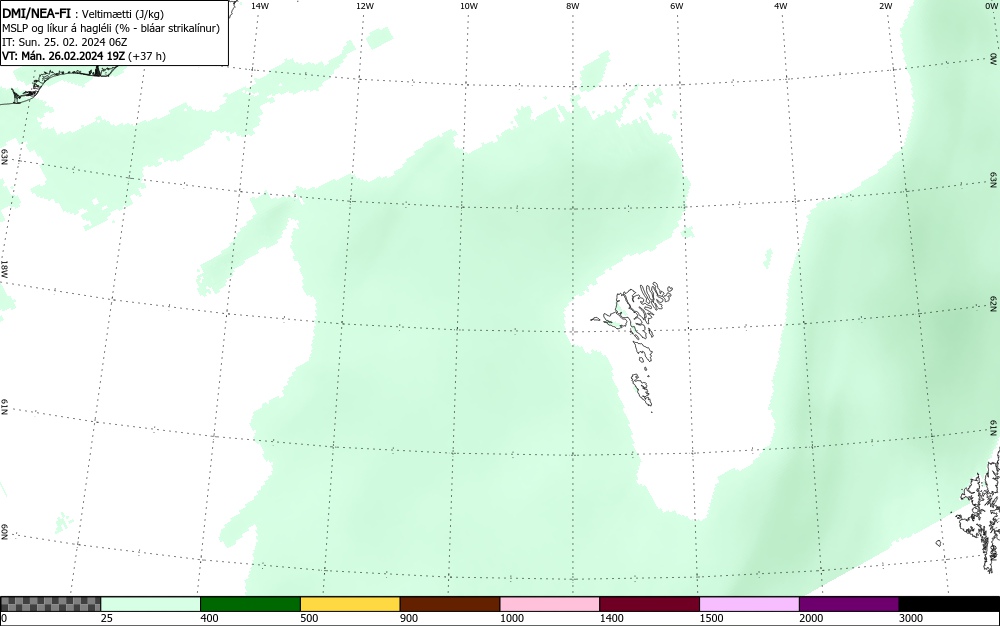Screen dimensions: 1000x626
Task: Click the lilac 1500–2000 legend swatch
Action: click(x=749, y=604)
